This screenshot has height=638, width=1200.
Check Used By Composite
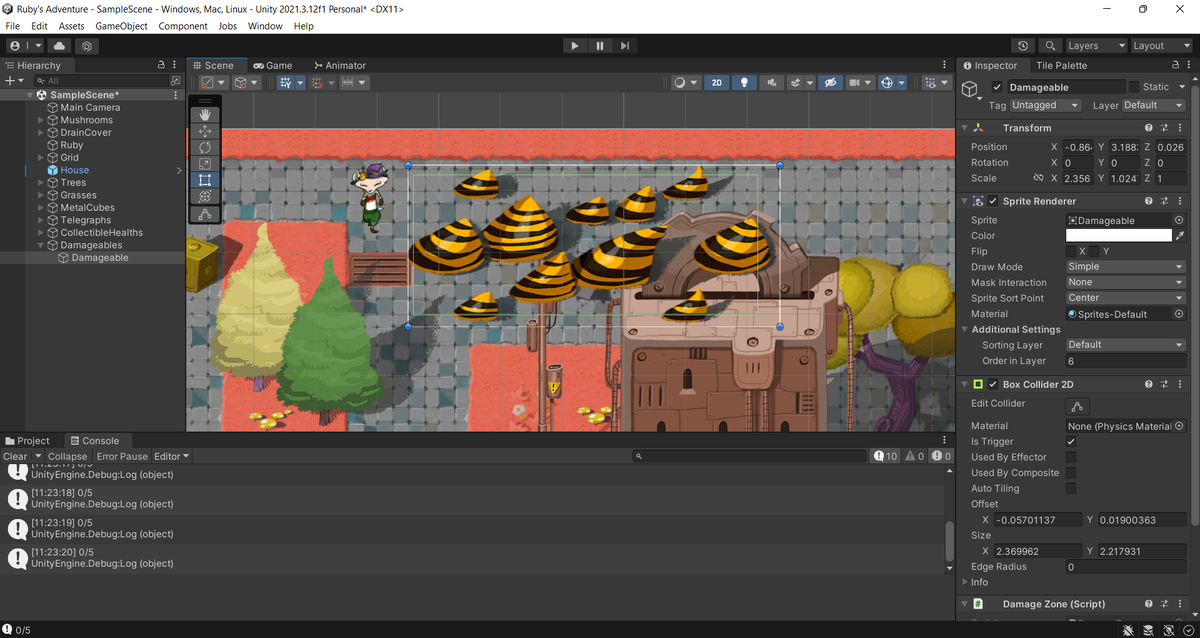(1071, 473)
